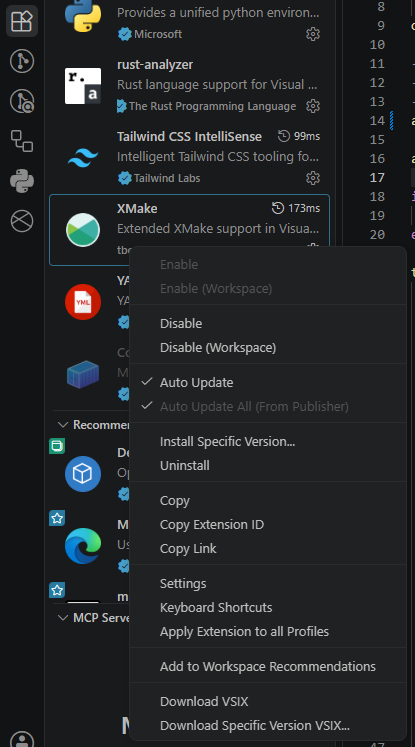
Task: Click the gear icon for rust-analyzer
Action: (313, 106)
